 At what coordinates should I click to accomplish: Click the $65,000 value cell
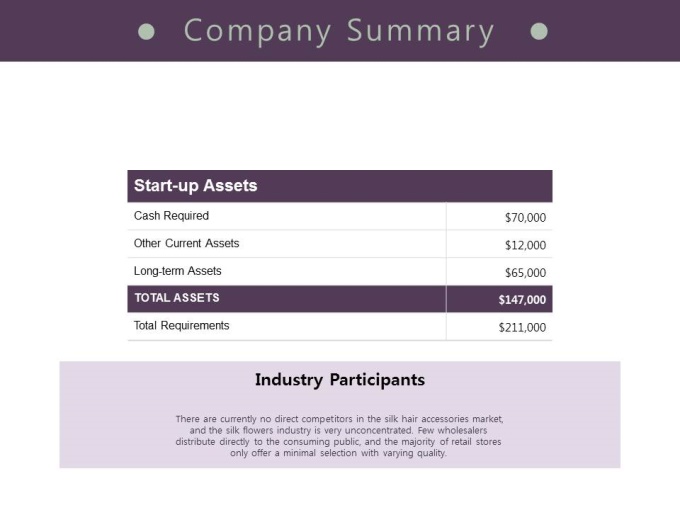click(499, 272)
